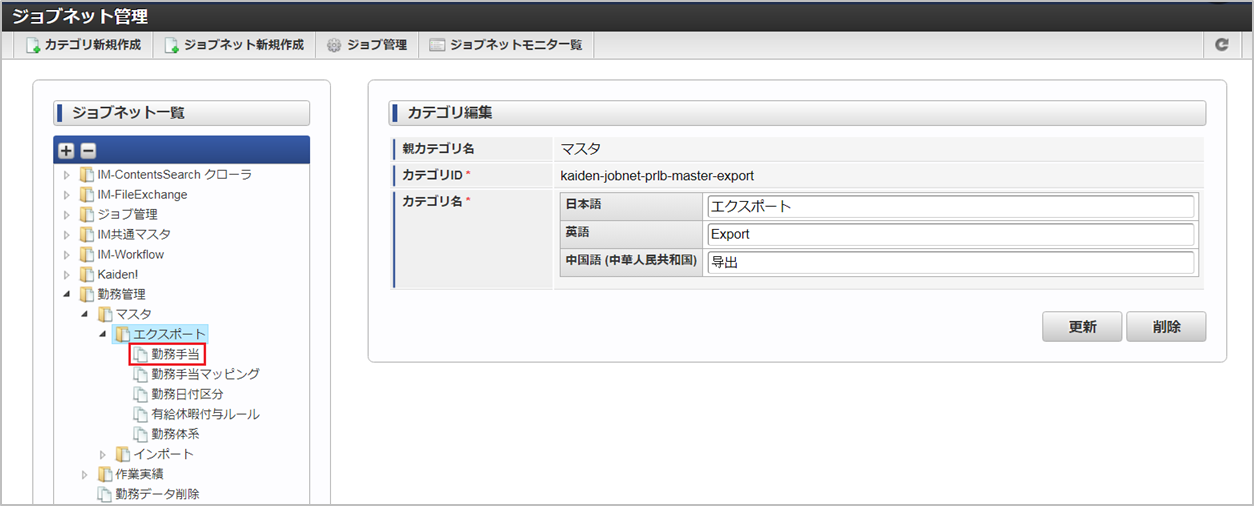The image size is (1254, 506).
Task: Click the 勤務データ削除 jobnet document icon
Action: point(104,494)
